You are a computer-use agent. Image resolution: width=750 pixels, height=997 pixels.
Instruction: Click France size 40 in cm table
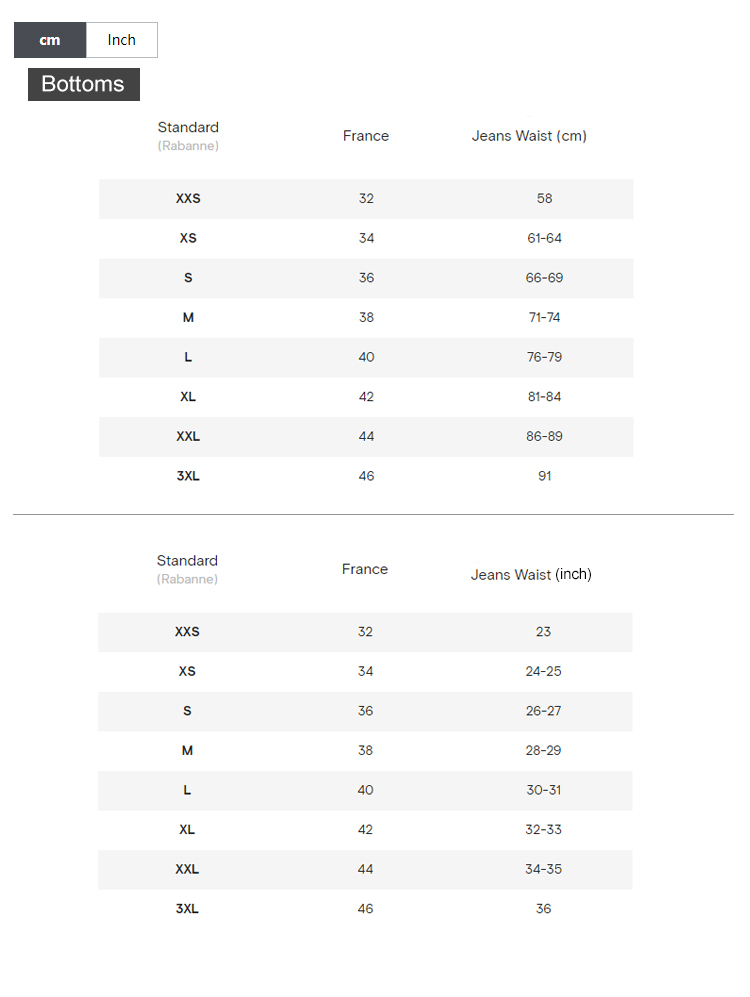[x=366, y=357]
